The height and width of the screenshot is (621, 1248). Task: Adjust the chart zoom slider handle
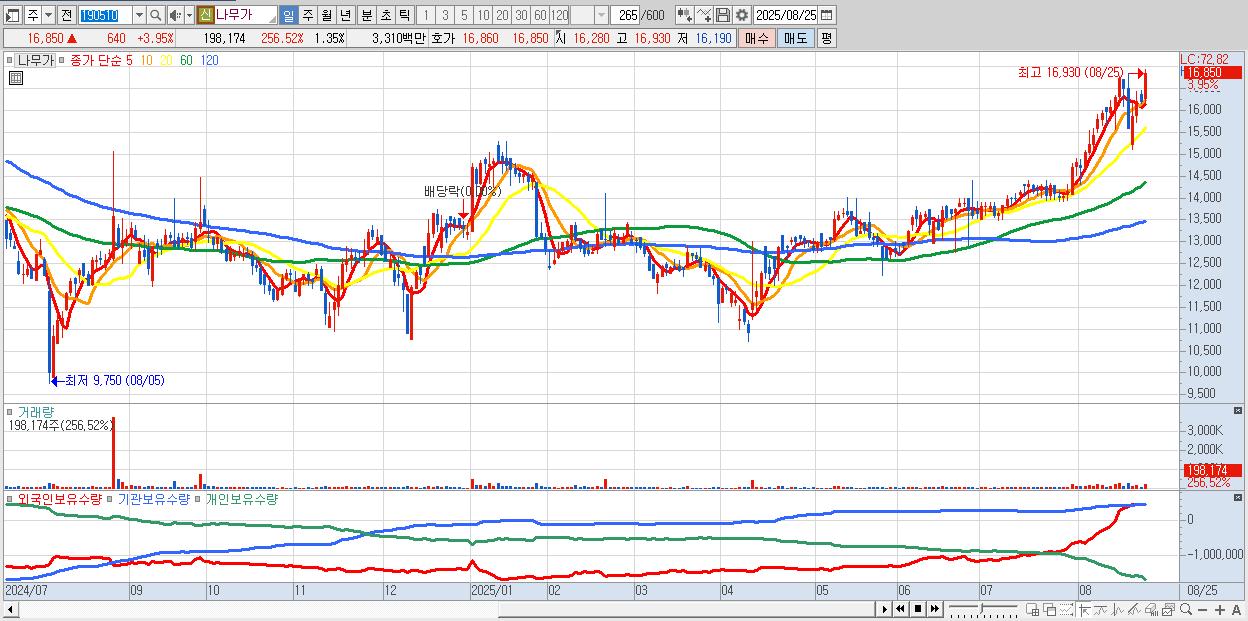(982, 608)
